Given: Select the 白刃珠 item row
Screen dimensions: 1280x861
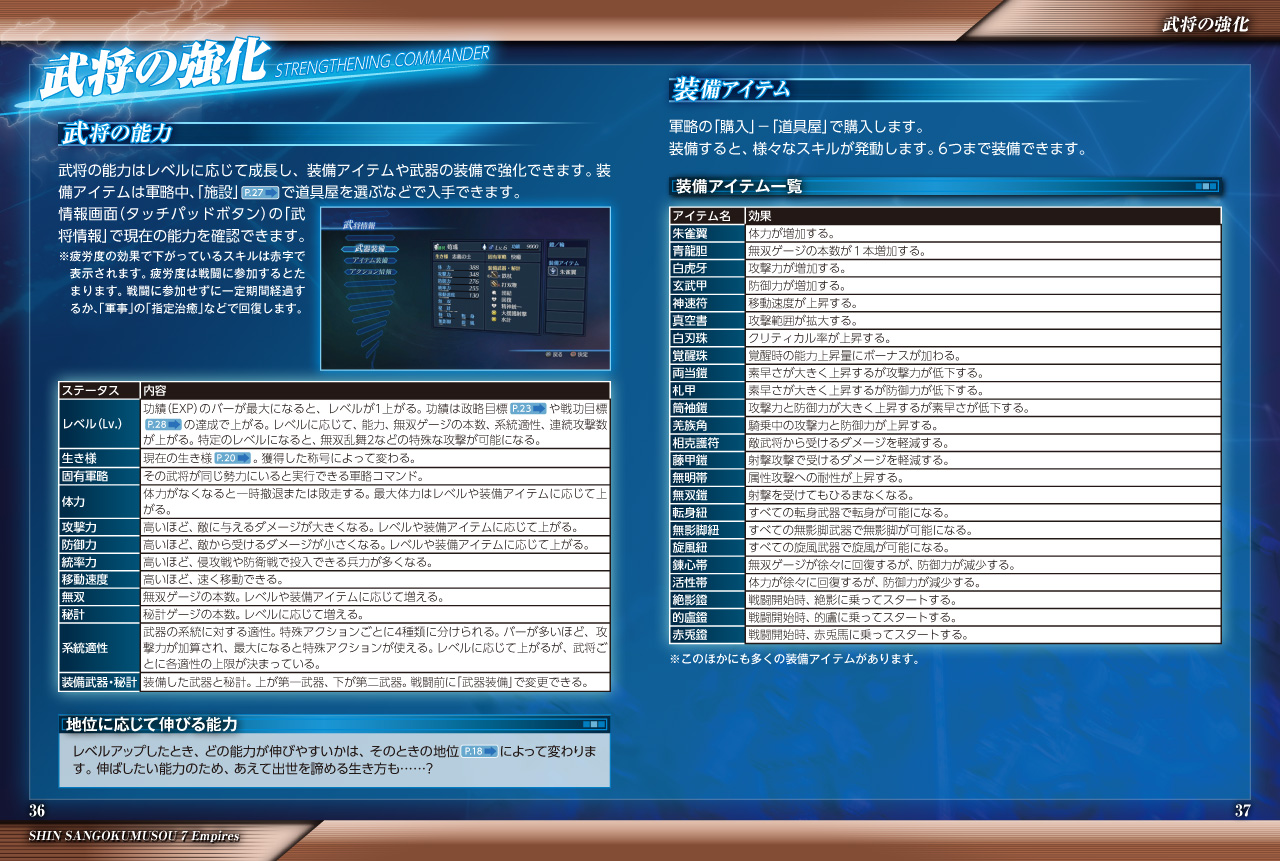Looking at the screenshot, I should click(x=945, y=338).
